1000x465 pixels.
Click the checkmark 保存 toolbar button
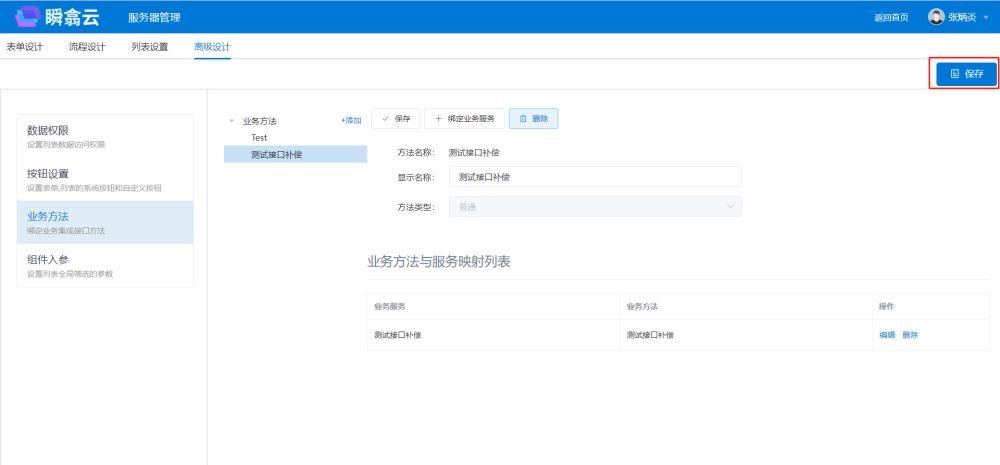[395, 118]
